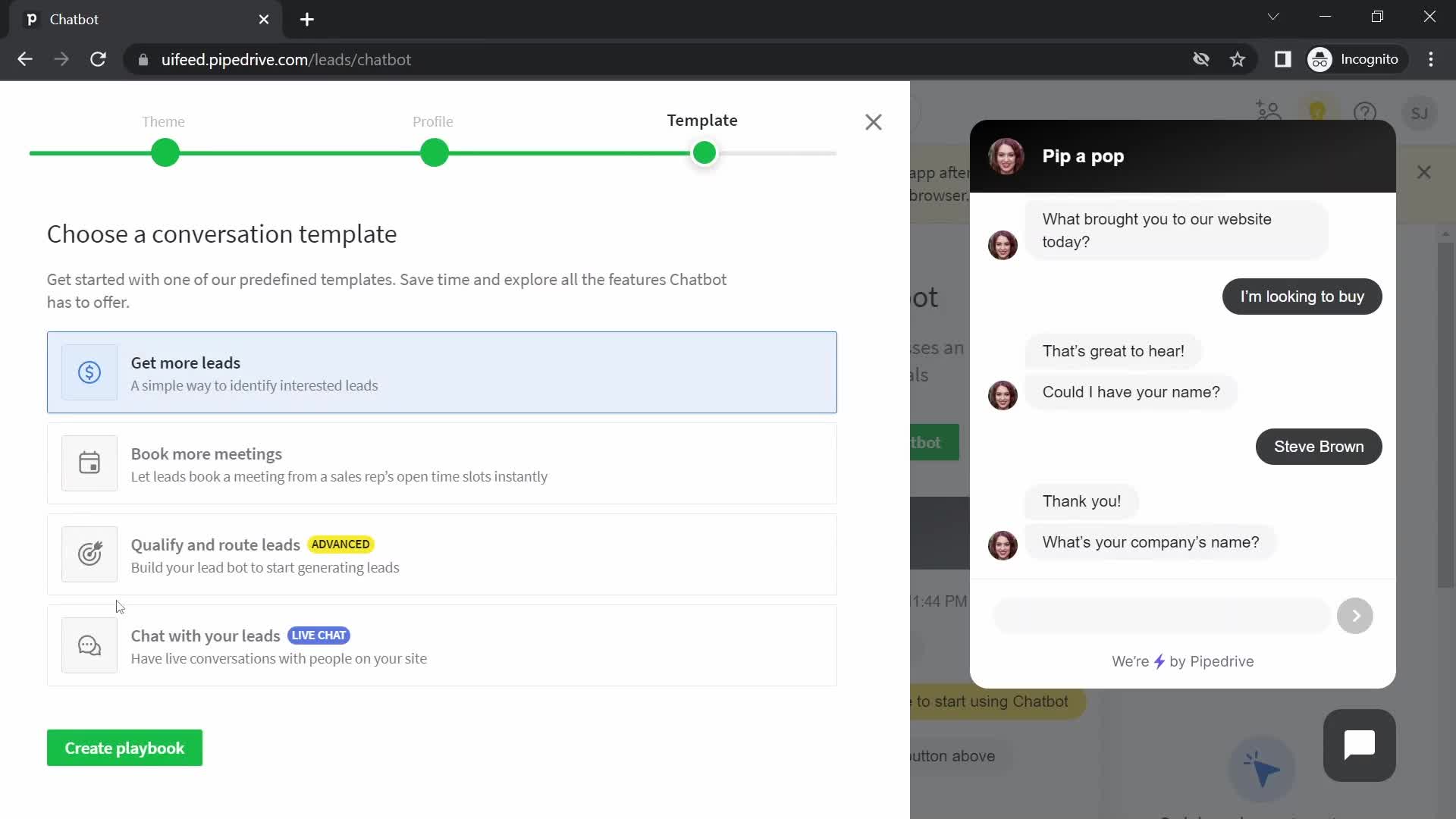This screenshot has height=819, width=1456.
Task: Click the calendar icon for 'Book more meetings'
Action: [x=89, y=463]
